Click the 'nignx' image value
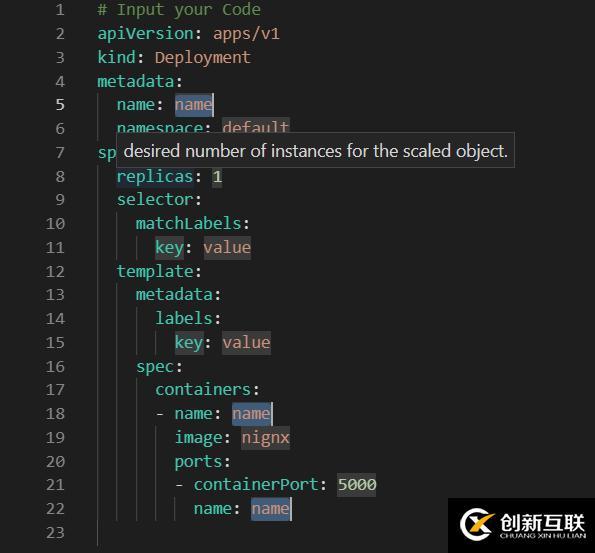This screenshot has height=553, width=595. [x=265, y=438]
